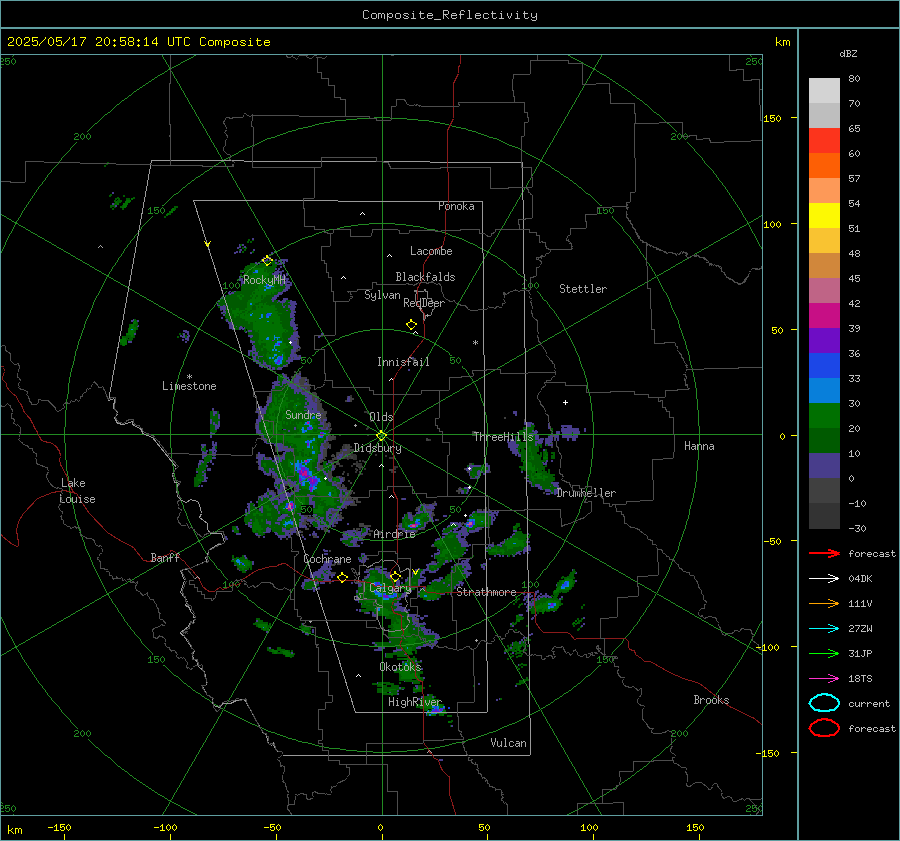Click the Sylvan label
Image resolution: width=900 pixels, height=841 pixels.
tap(382, 295)
